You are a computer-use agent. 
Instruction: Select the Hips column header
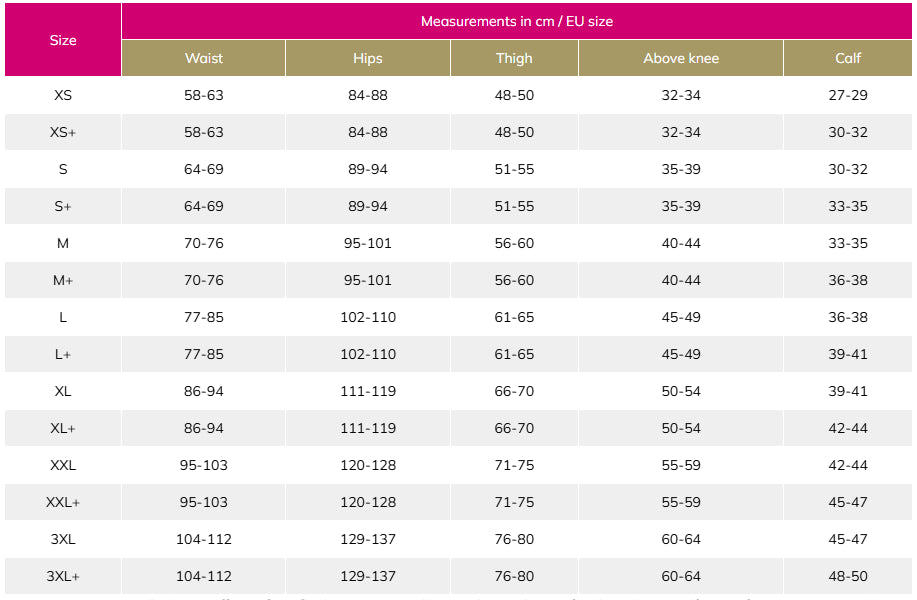point(368,58)
